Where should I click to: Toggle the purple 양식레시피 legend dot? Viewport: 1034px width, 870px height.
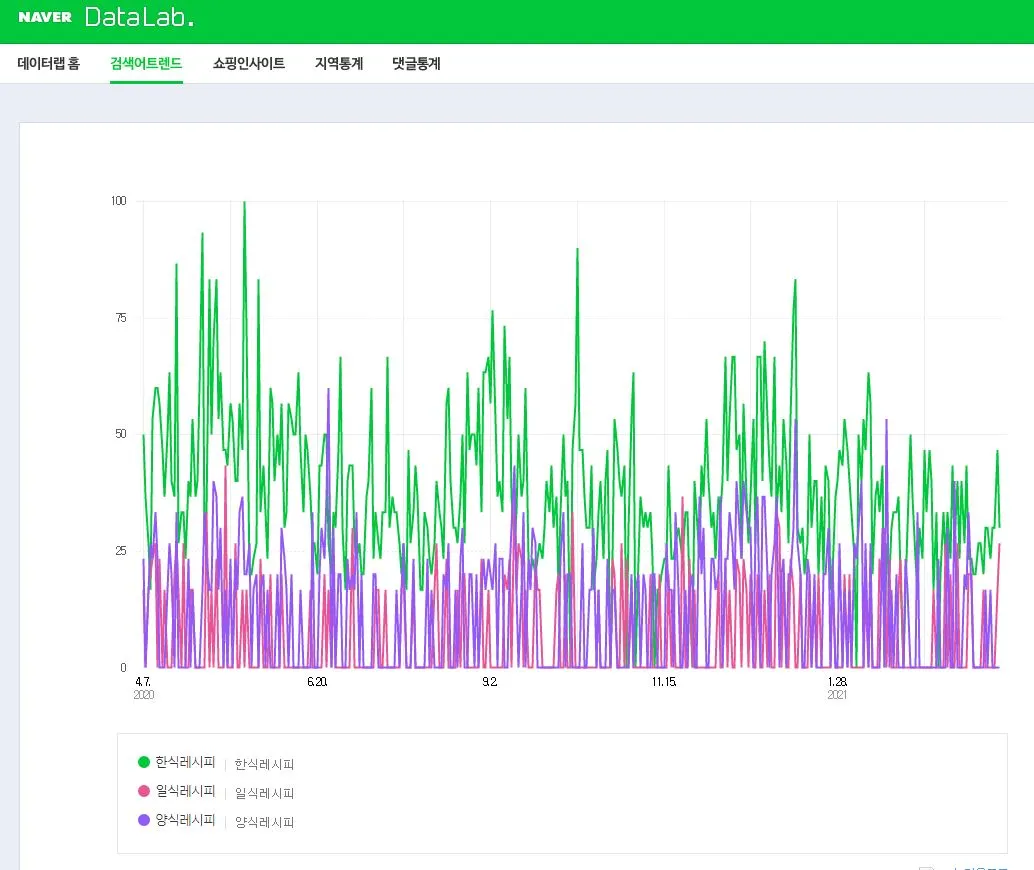tap(144, 820)
